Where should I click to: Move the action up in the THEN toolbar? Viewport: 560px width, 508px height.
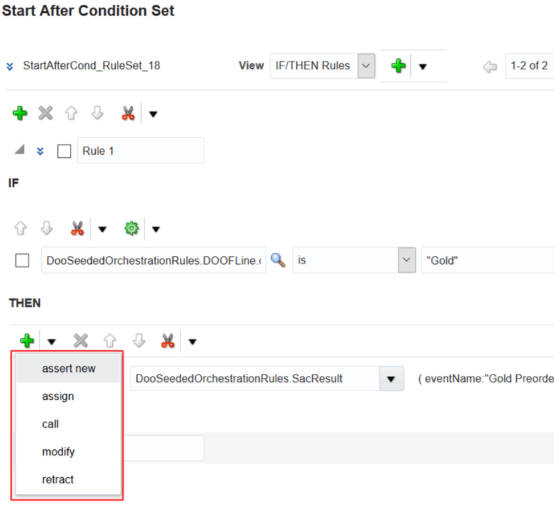(x=110, y=340)
